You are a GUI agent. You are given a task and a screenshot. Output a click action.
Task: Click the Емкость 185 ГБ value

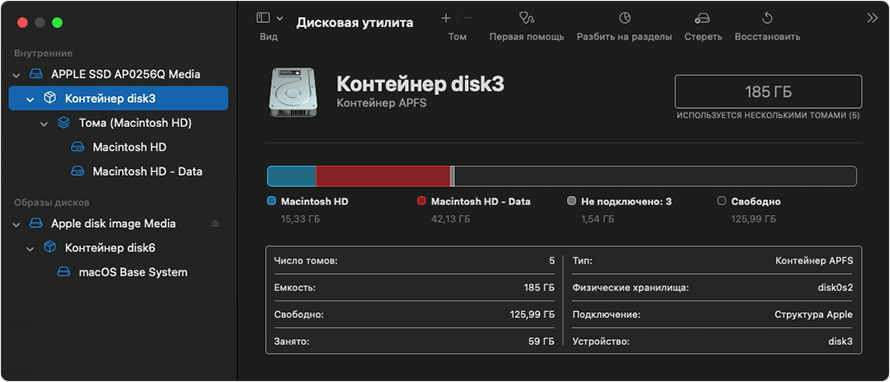[539, 287]
